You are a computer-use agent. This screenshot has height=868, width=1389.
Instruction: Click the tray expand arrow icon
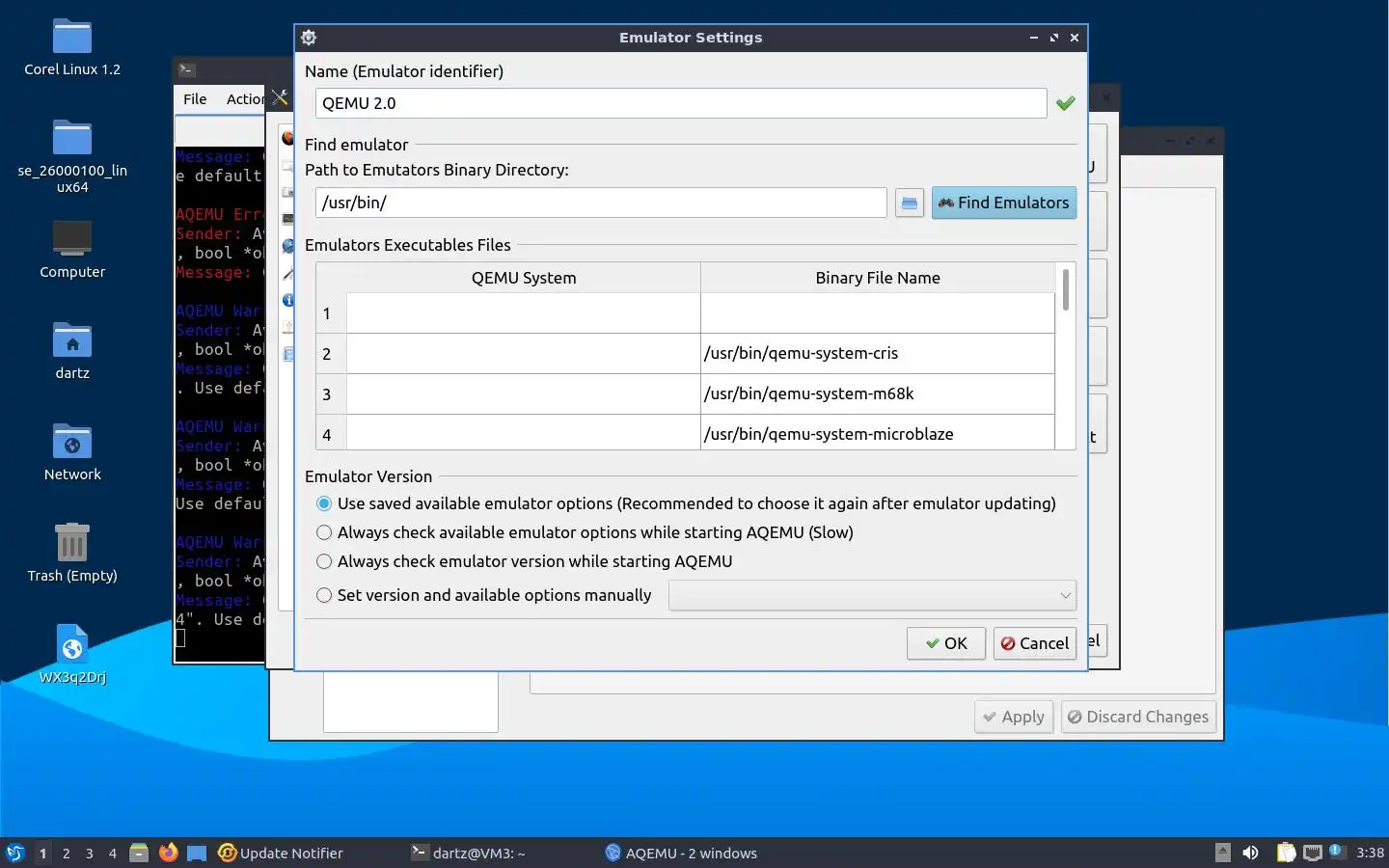(1222, 853)
